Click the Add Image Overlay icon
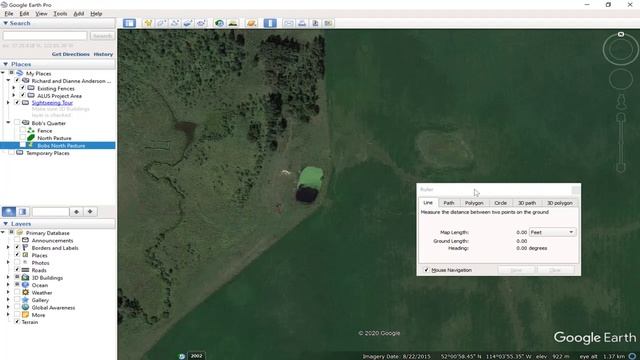Image resolution: width=640 pixels, height=360 pixels. (188, 23)
